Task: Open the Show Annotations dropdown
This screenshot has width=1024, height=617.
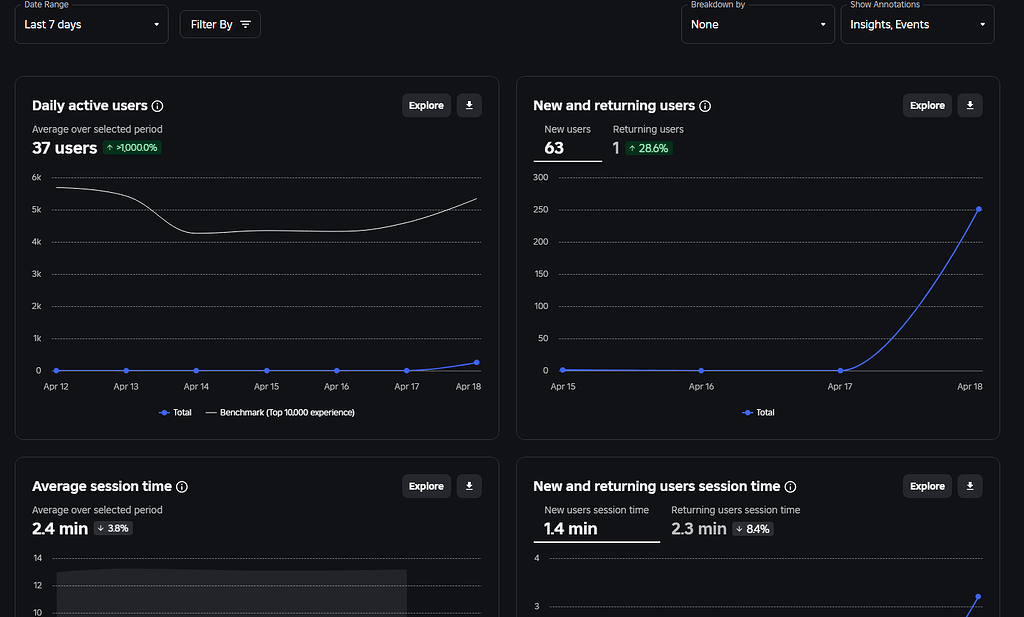Action: [x=917, y=24]
